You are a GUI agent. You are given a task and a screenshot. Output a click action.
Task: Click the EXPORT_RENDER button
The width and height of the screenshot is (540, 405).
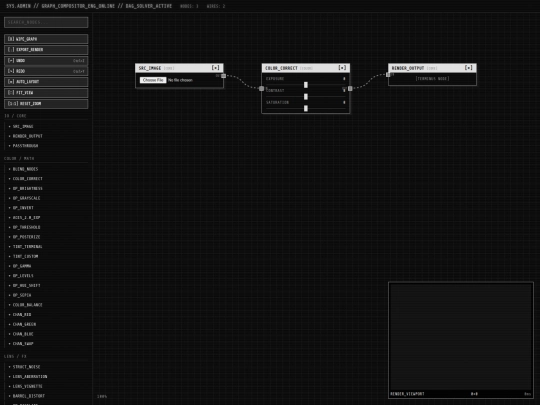coord(46,50)
